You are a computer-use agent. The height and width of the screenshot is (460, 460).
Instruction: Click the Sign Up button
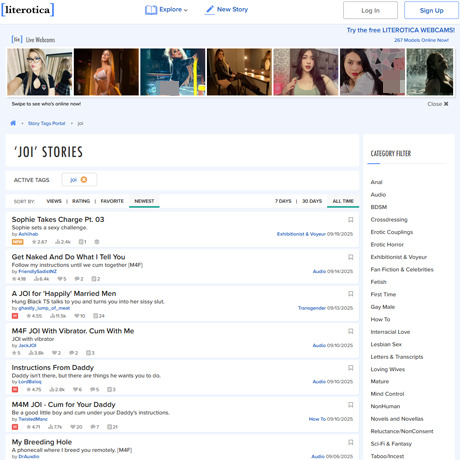tap(431, 10)
